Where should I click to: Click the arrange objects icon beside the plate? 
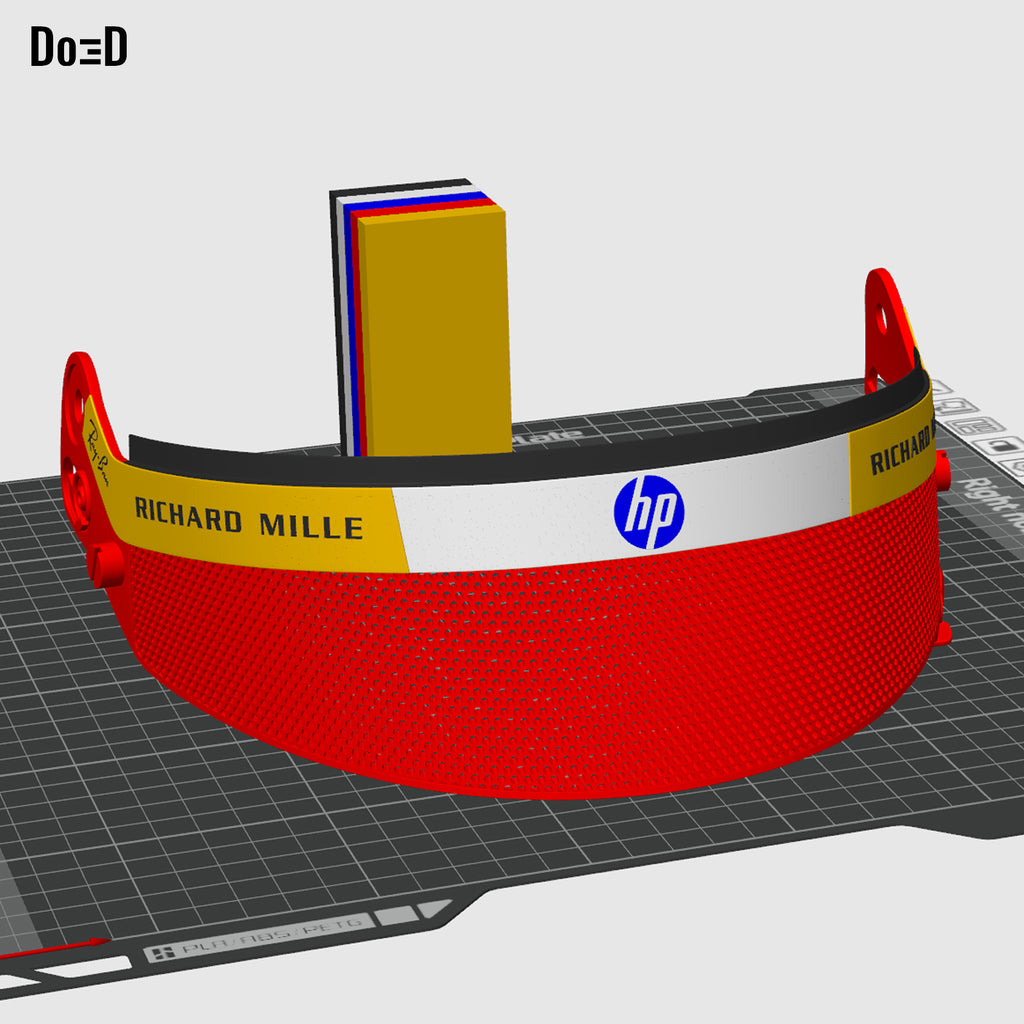(x=976, y=426)
